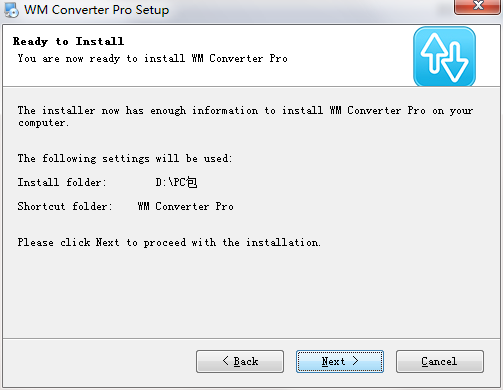Cancel the WM Converter Pro setup
Image resolution: width=503 pixels, height=390 pixels.
[440, 361]
